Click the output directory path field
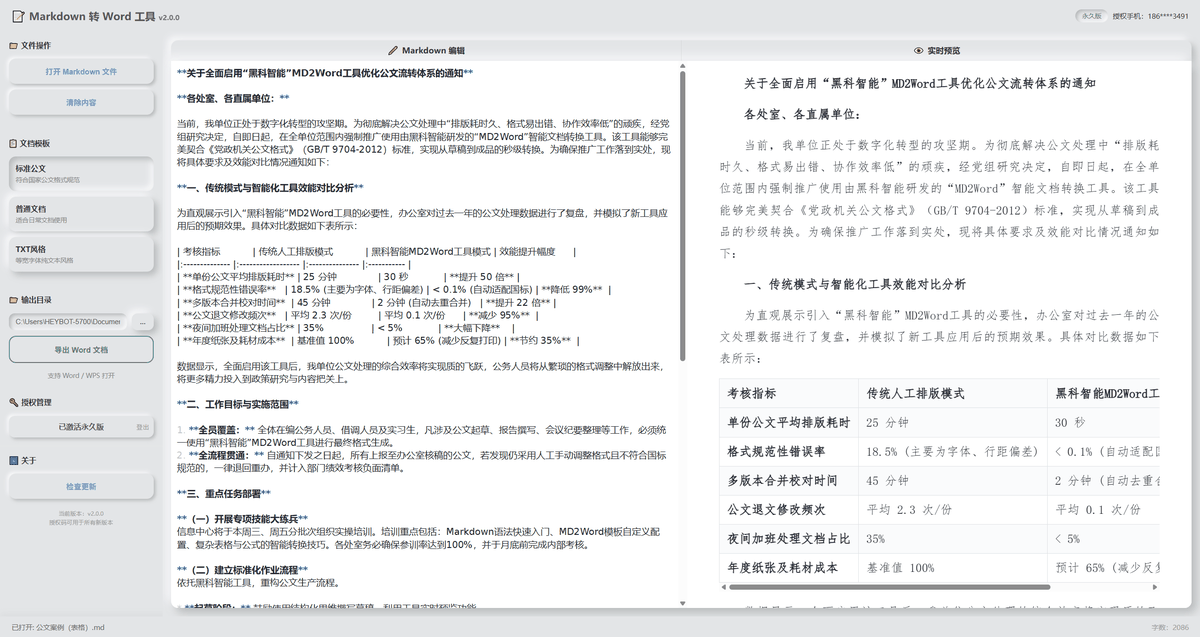This screenshot has width=1200, height=637. [x=69, y=322]
